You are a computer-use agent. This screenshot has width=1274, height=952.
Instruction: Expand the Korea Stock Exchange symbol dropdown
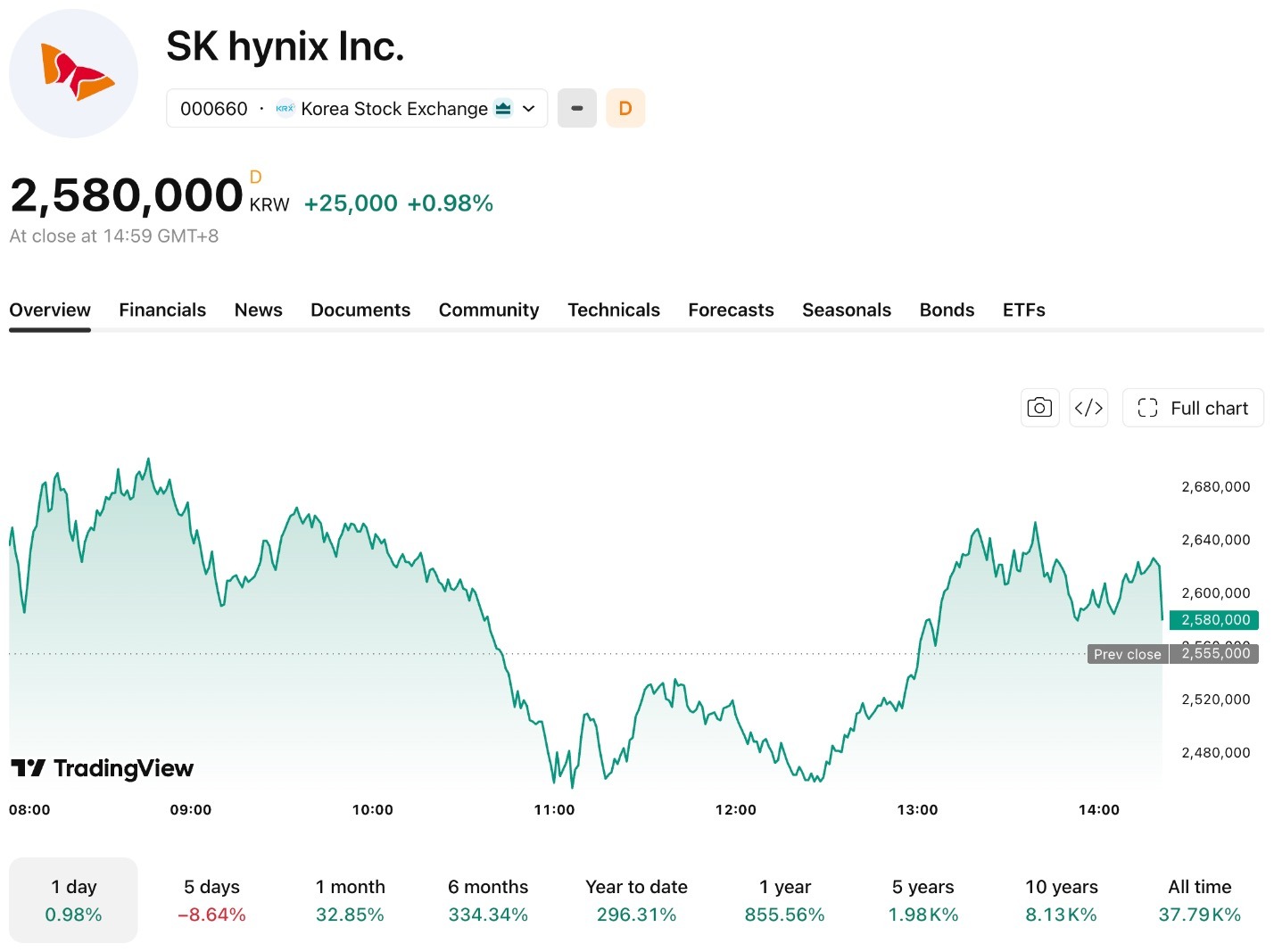357,108
